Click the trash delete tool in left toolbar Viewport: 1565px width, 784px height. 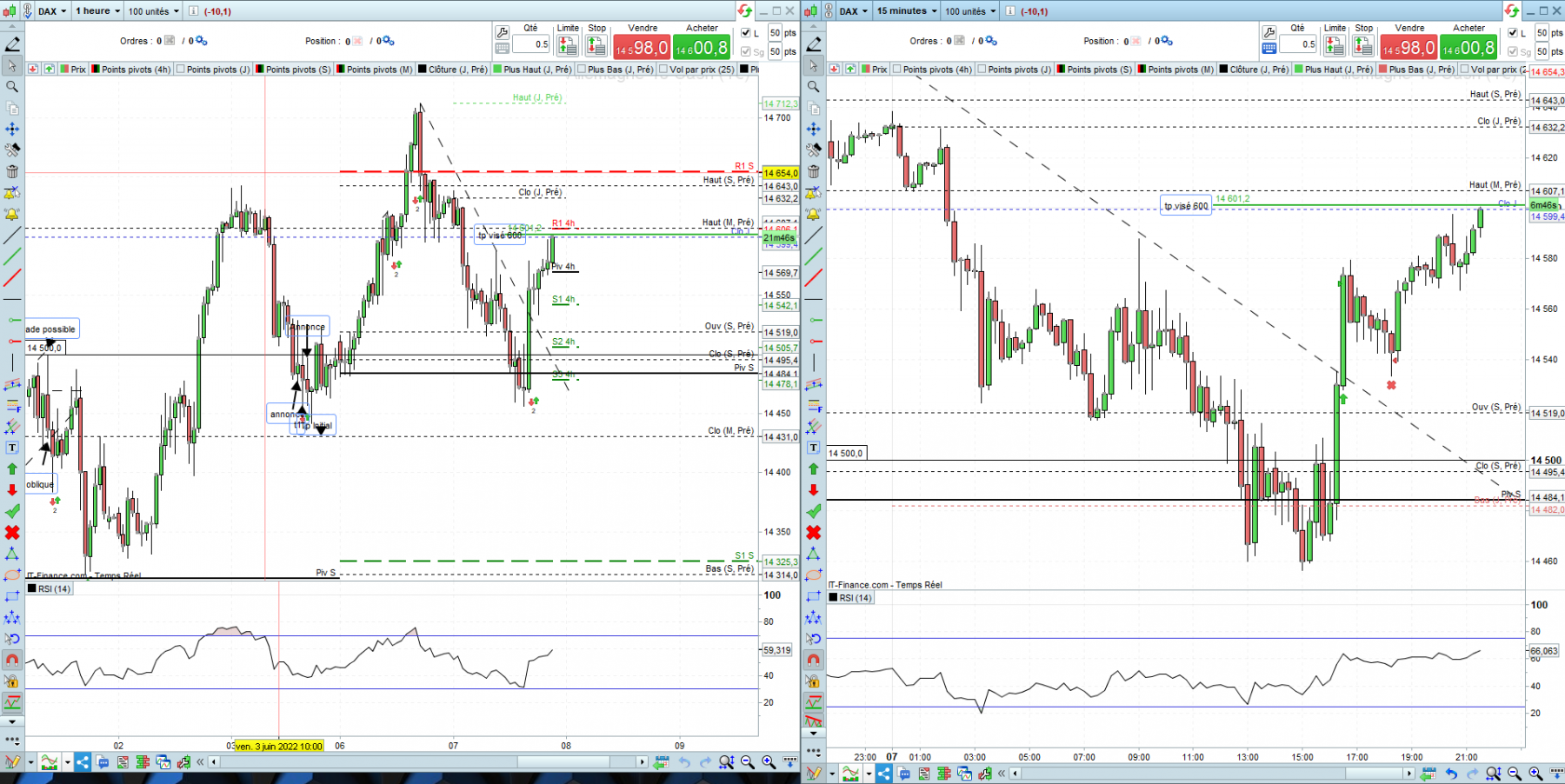point(12,171)
